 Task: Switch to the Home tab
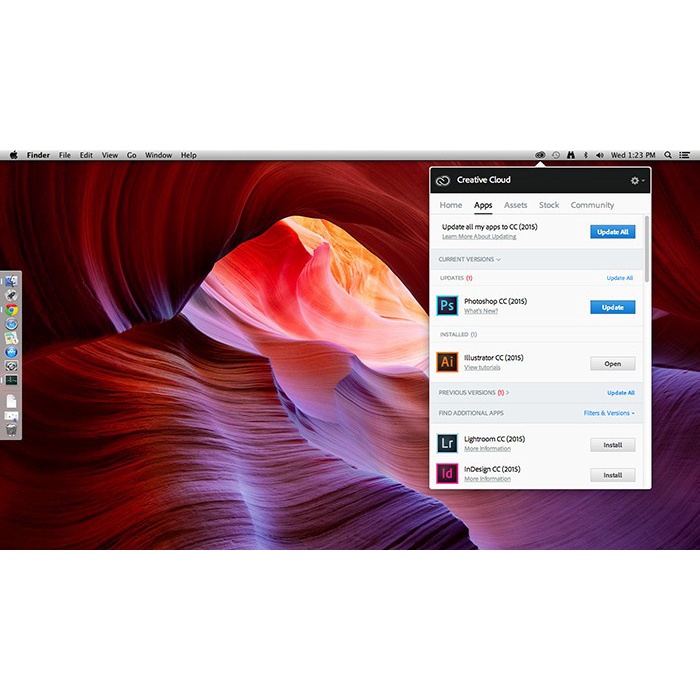click(x=450, y=205)
